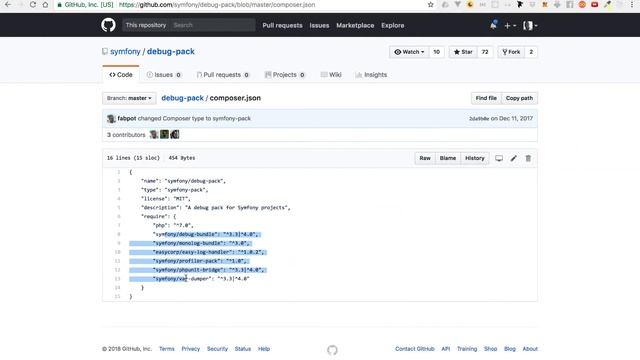Viewport: 640px width, 360px height.
Task: Click the footer GitHub logo
Action: tap(332, 350)
